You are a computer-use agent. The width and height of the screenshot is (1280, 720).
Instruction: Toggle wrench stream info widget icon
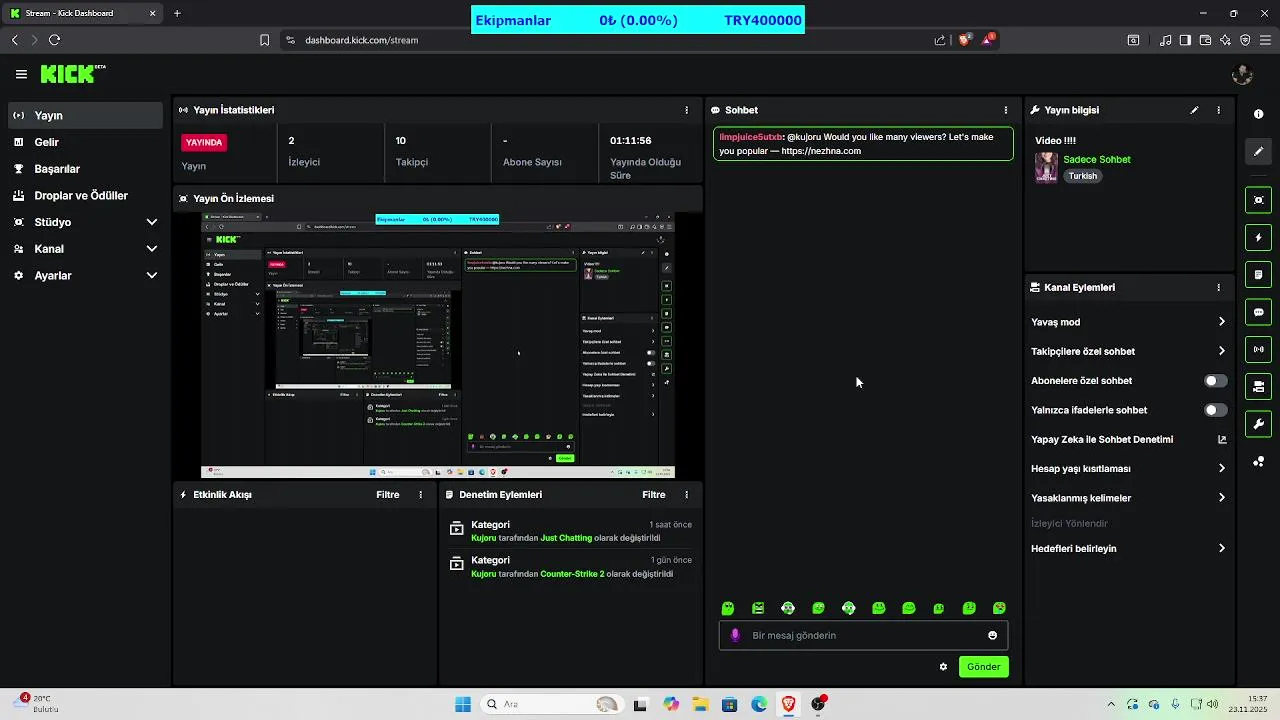(x=1258, y=424)
